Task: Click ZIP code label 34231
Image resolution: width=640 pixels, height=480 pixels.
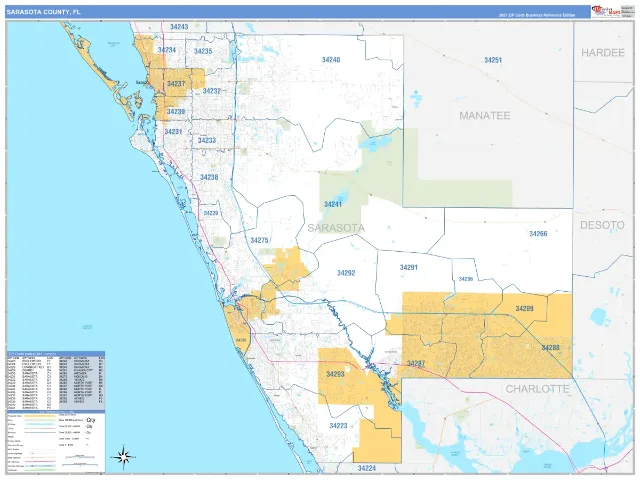Action: click(173, 132)
